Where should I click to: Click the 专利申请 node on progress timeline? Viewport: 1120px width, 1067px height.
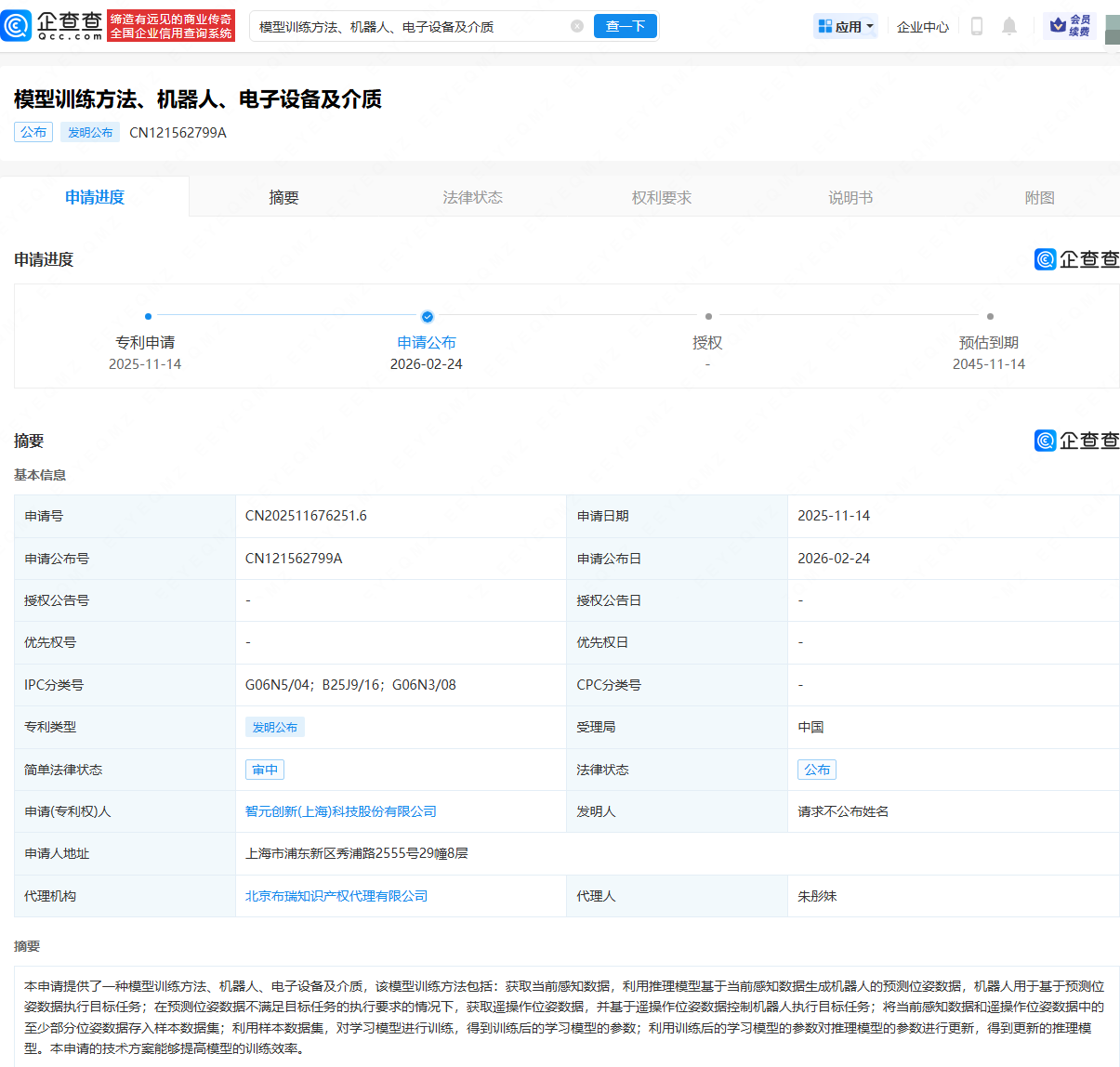click(x=145, y=316)
